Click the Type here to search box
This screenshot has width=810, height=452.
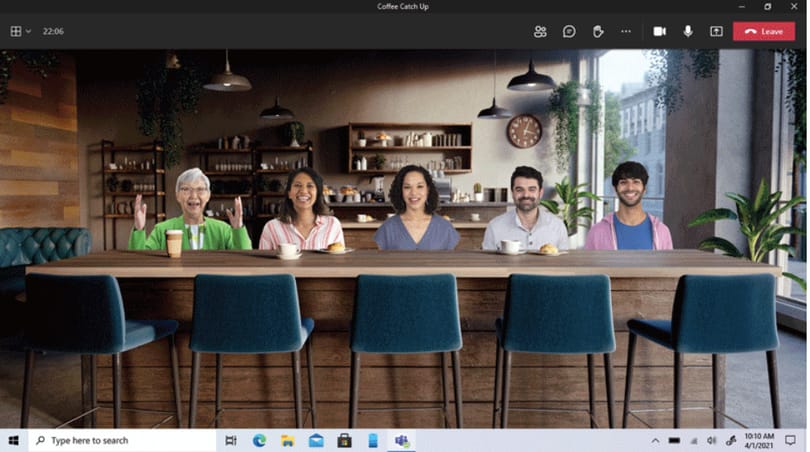click(122, 441)
